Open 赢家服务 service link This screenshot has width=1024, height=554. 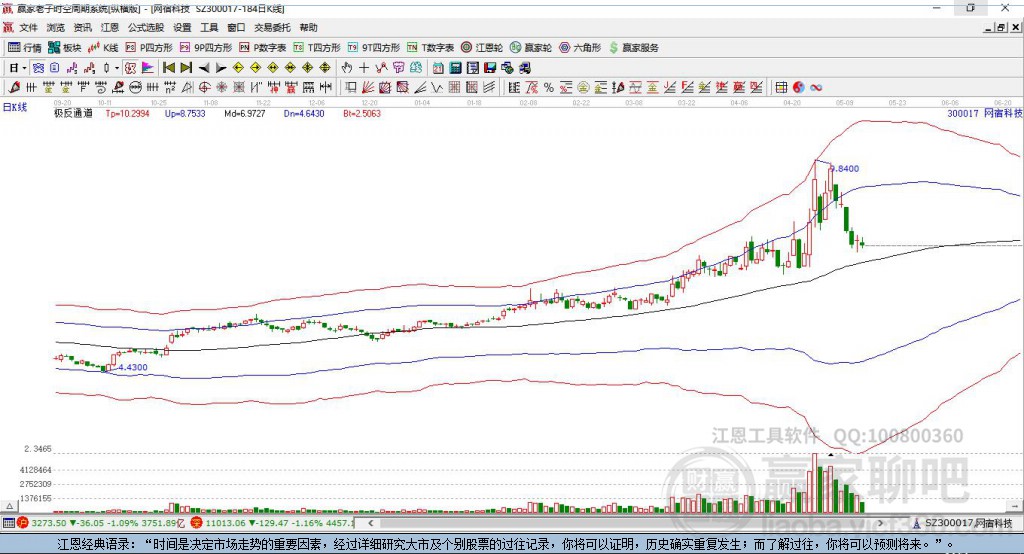pos(633,48)
